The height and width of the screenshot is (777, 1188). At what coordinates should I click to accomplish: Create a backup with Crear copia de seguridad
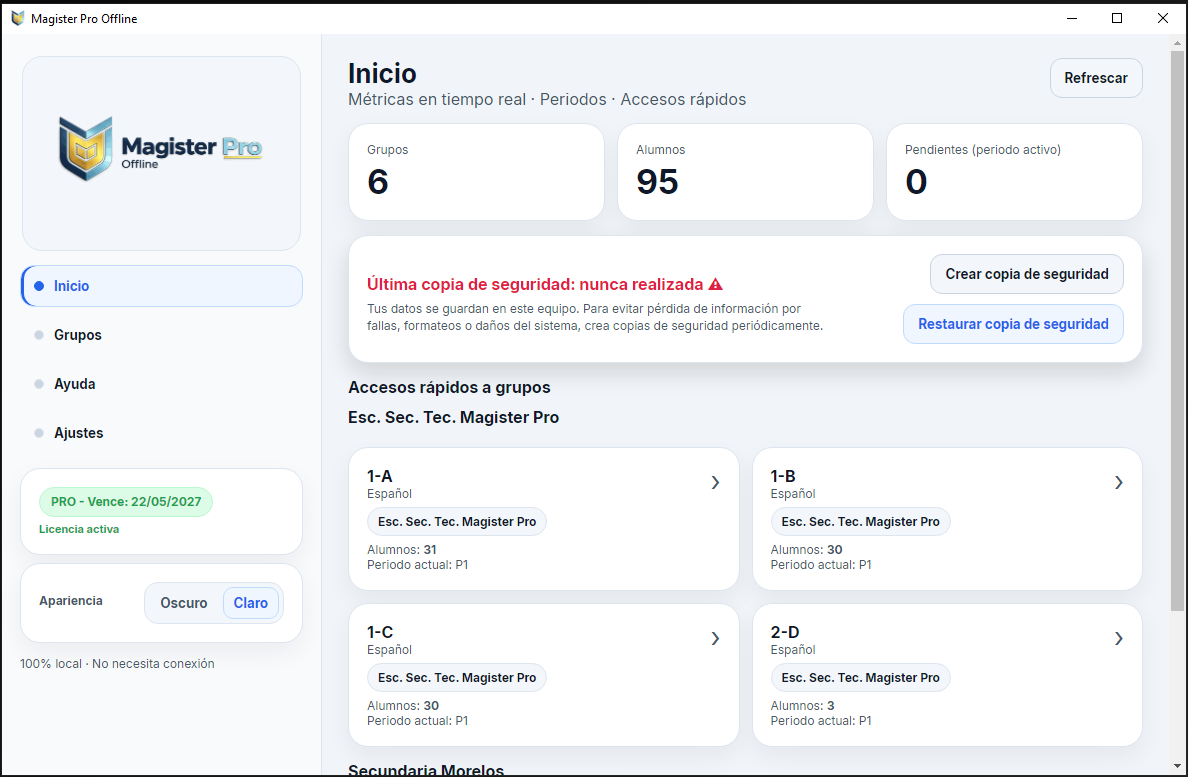[1027, 274]
